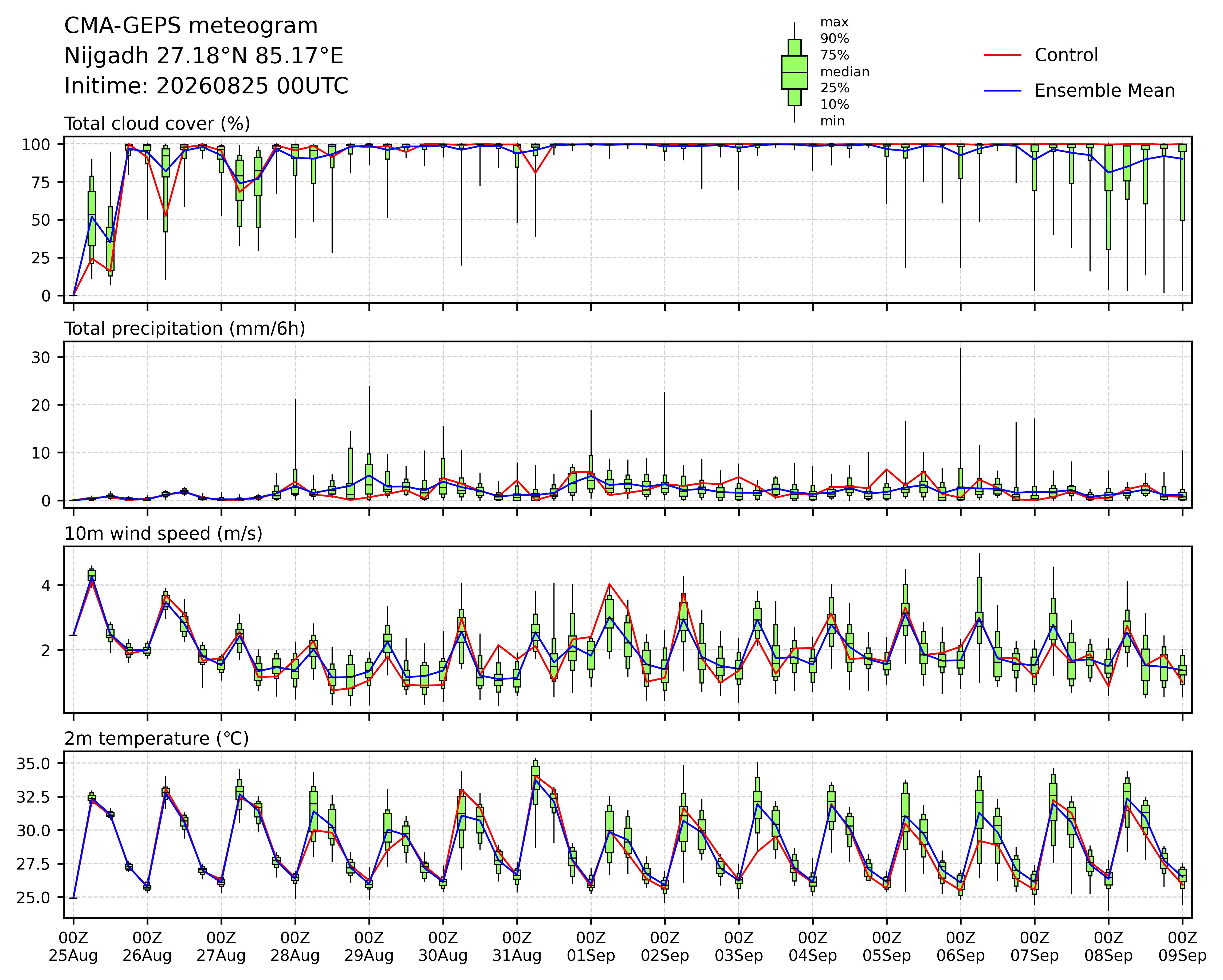The width and height of the screenshot is (1223, 980).
Task: Click the '00Z 06Sep' x-axis label
Action: tap(960, 947)
